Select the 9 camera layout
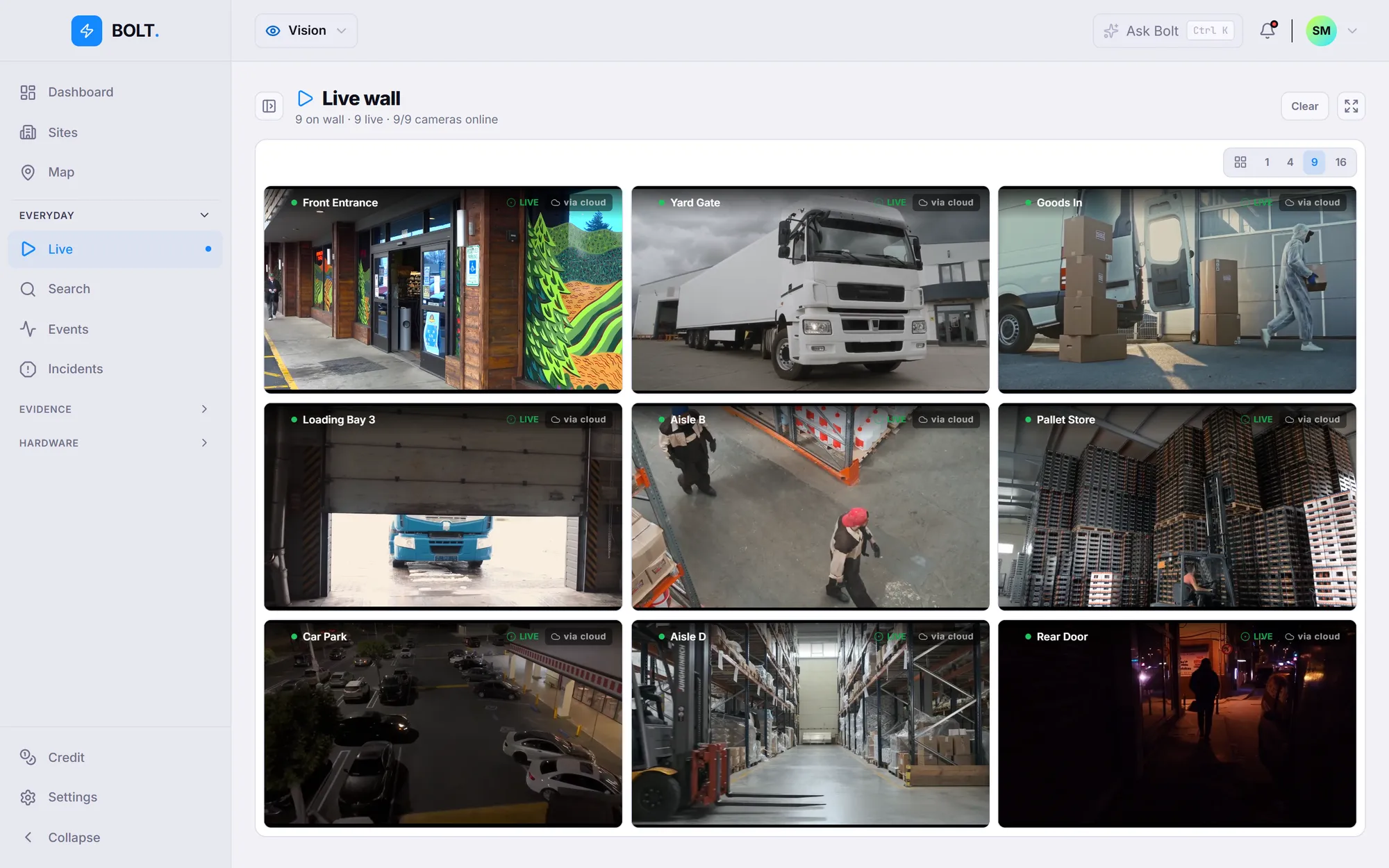The image size is (1389, 868). pos(1314,162)
